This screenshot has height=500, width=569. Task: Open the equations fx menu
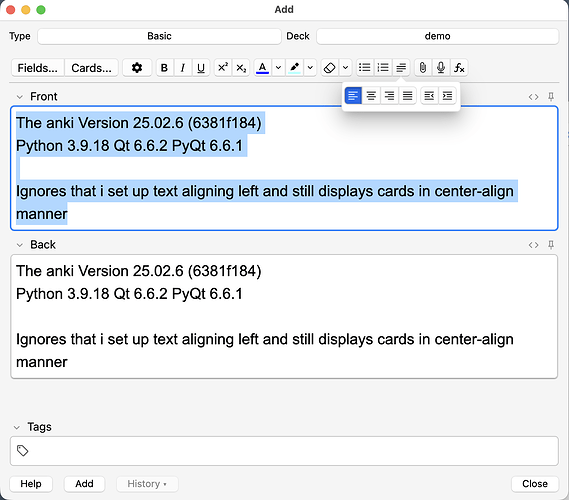(x=459, y=68)
